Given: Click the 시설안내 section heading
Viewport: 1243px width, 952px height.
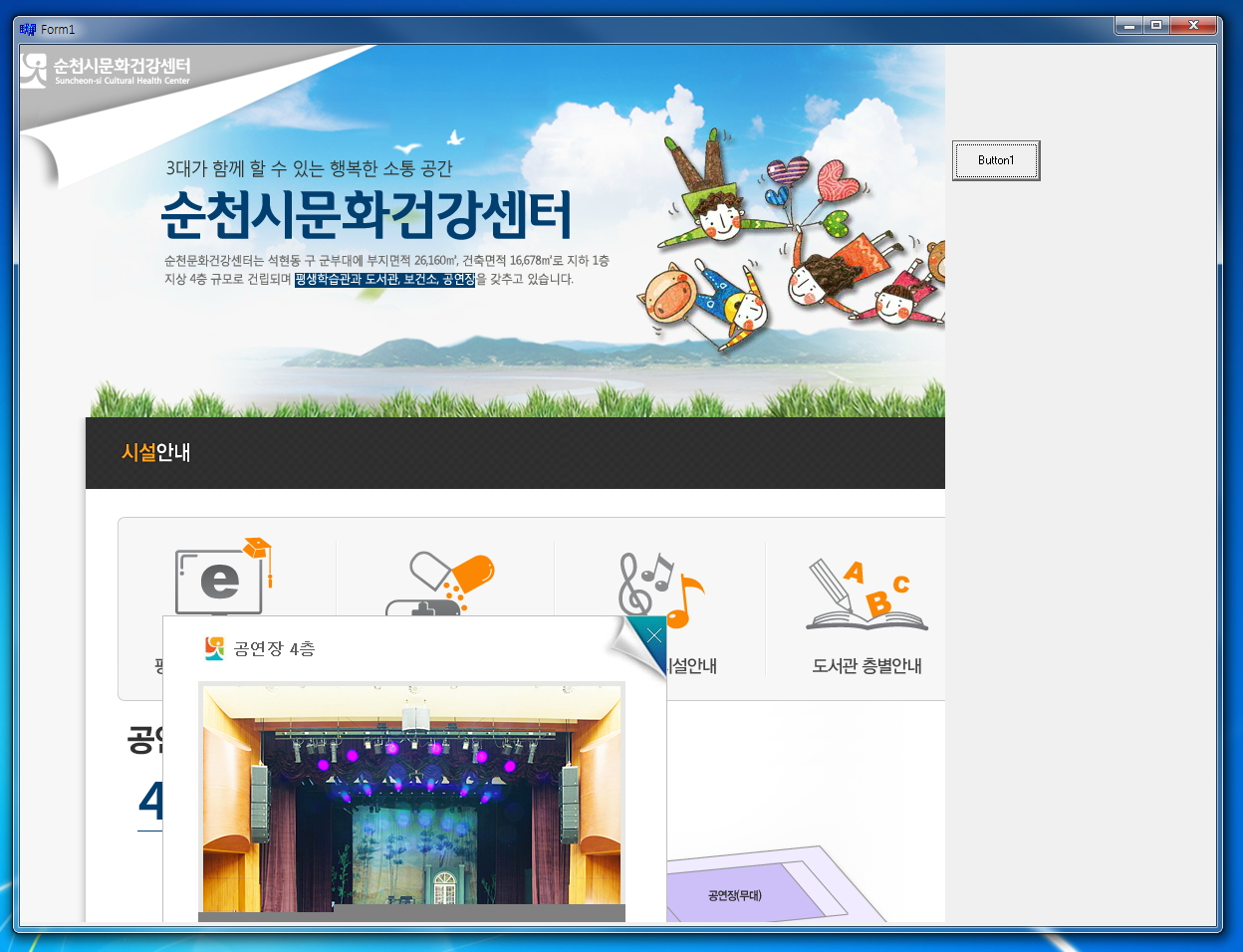Looking at the screenshot, I should pos(155,453).
